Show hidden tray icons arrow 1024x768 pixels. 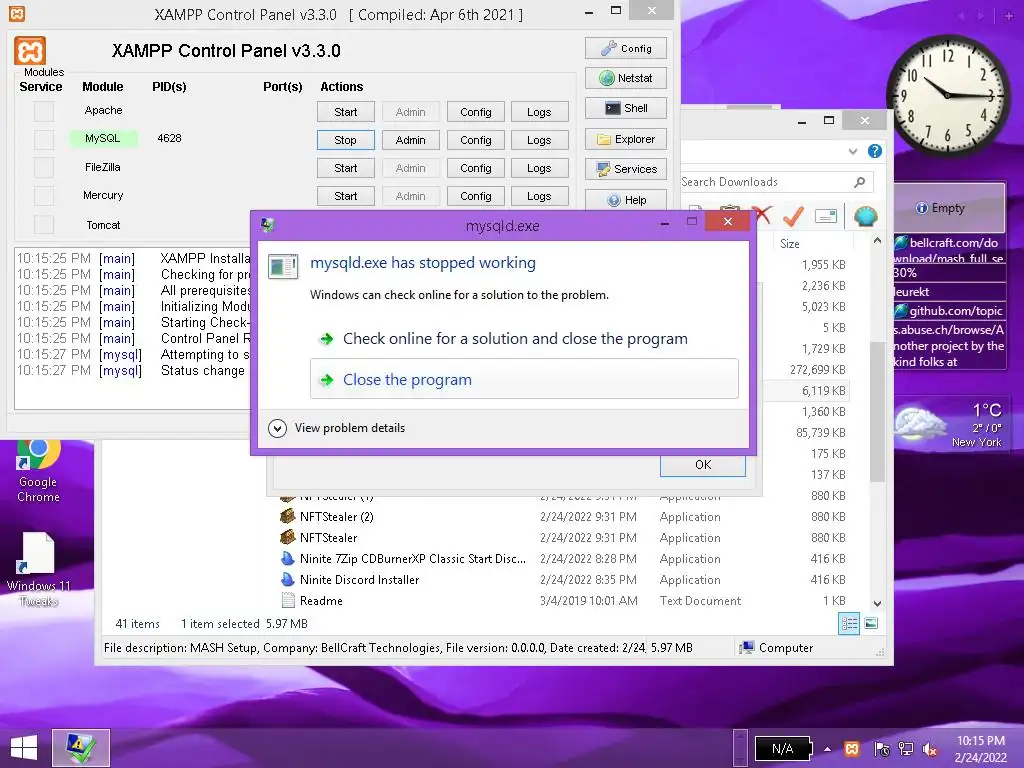[827, 749]
